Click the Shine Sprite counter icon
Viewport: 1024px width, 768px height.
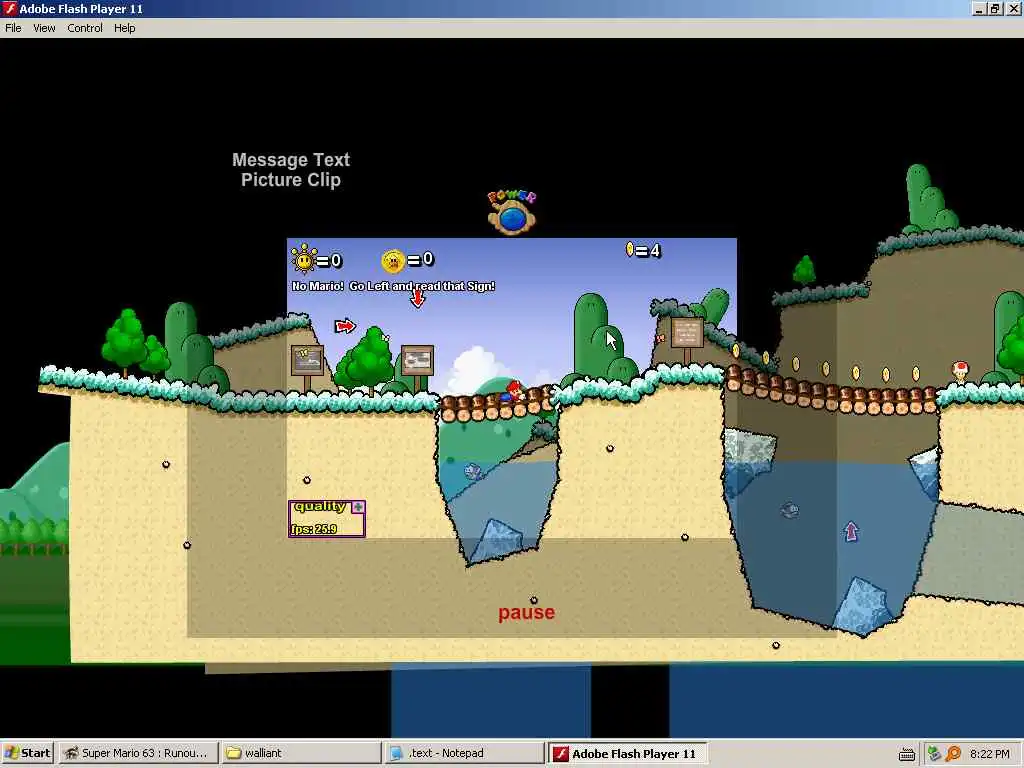click(x=304, y=259)
